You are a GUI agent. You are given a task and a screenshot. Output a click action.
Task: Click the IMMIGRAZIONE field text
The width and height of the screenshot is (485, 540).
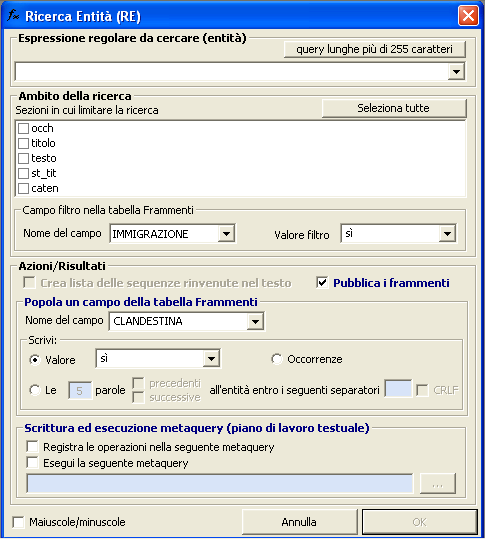pos(151,234)
